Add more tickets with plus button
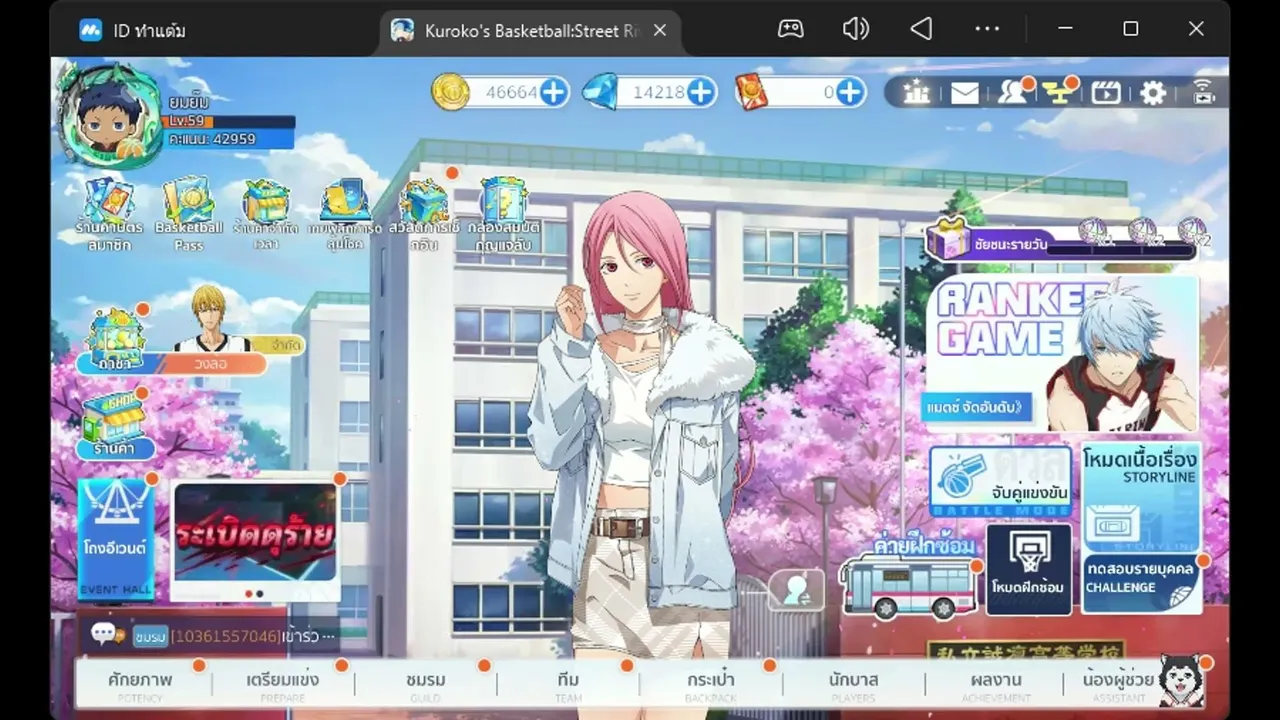The height and width of the screenshot is (720, 1280). tap(850, 92)
